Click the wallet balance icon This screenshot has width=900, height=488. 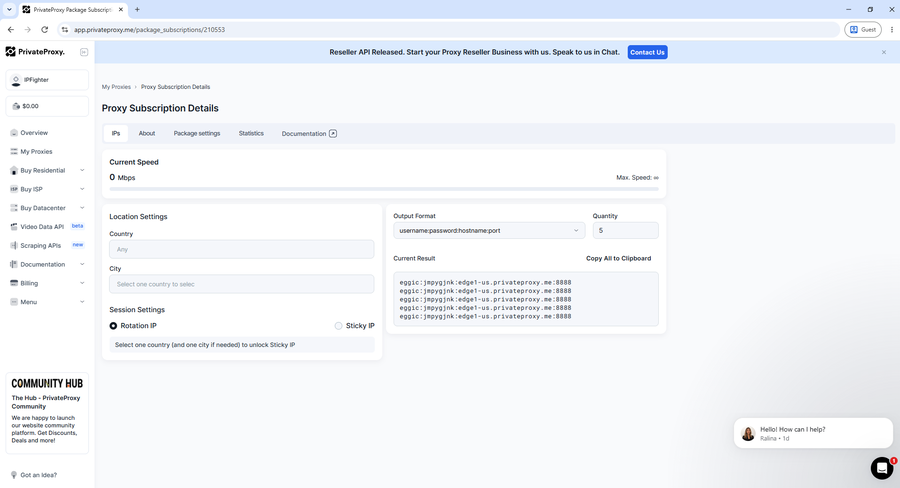16,106
